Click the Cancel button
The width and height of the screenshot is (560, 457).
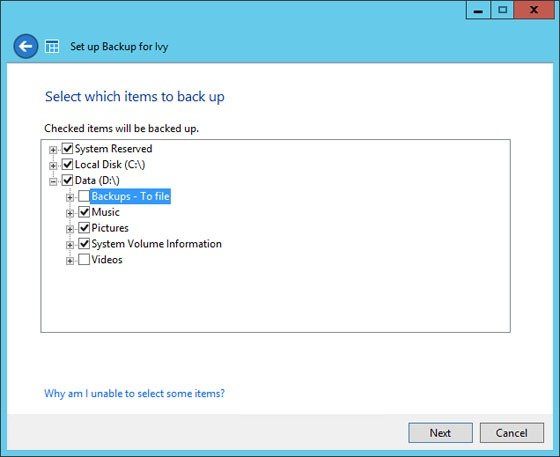[511, 433]
